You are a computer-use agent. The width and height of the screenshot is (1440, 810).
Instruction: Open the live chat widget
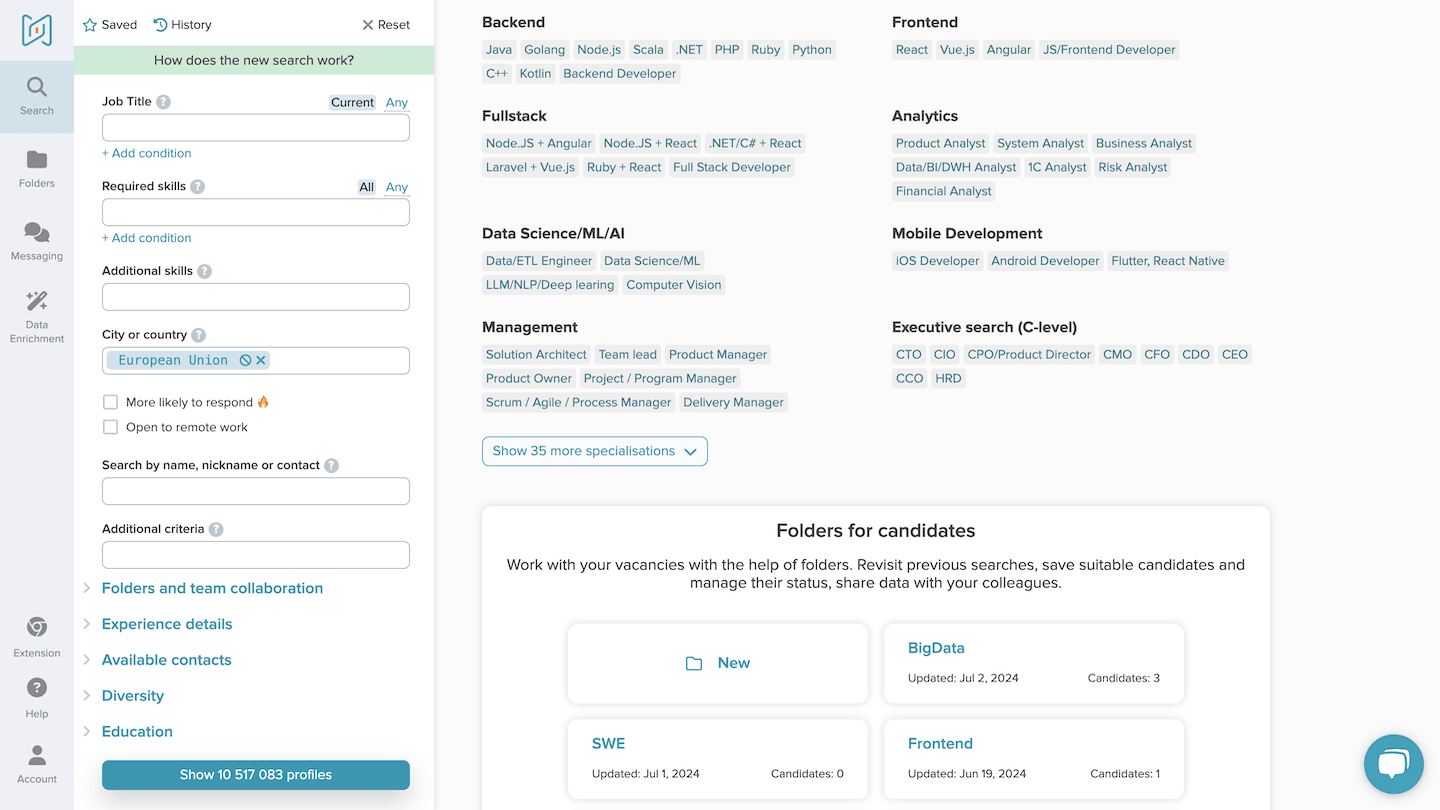(1393, 764)
